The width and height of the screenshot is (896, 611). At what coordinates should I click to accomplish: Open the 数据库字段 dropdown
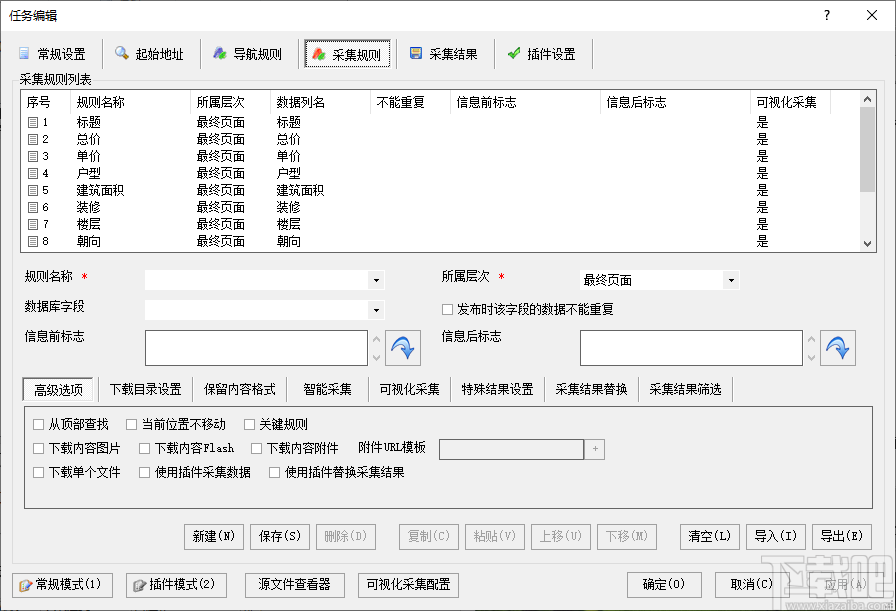[376, 310]
